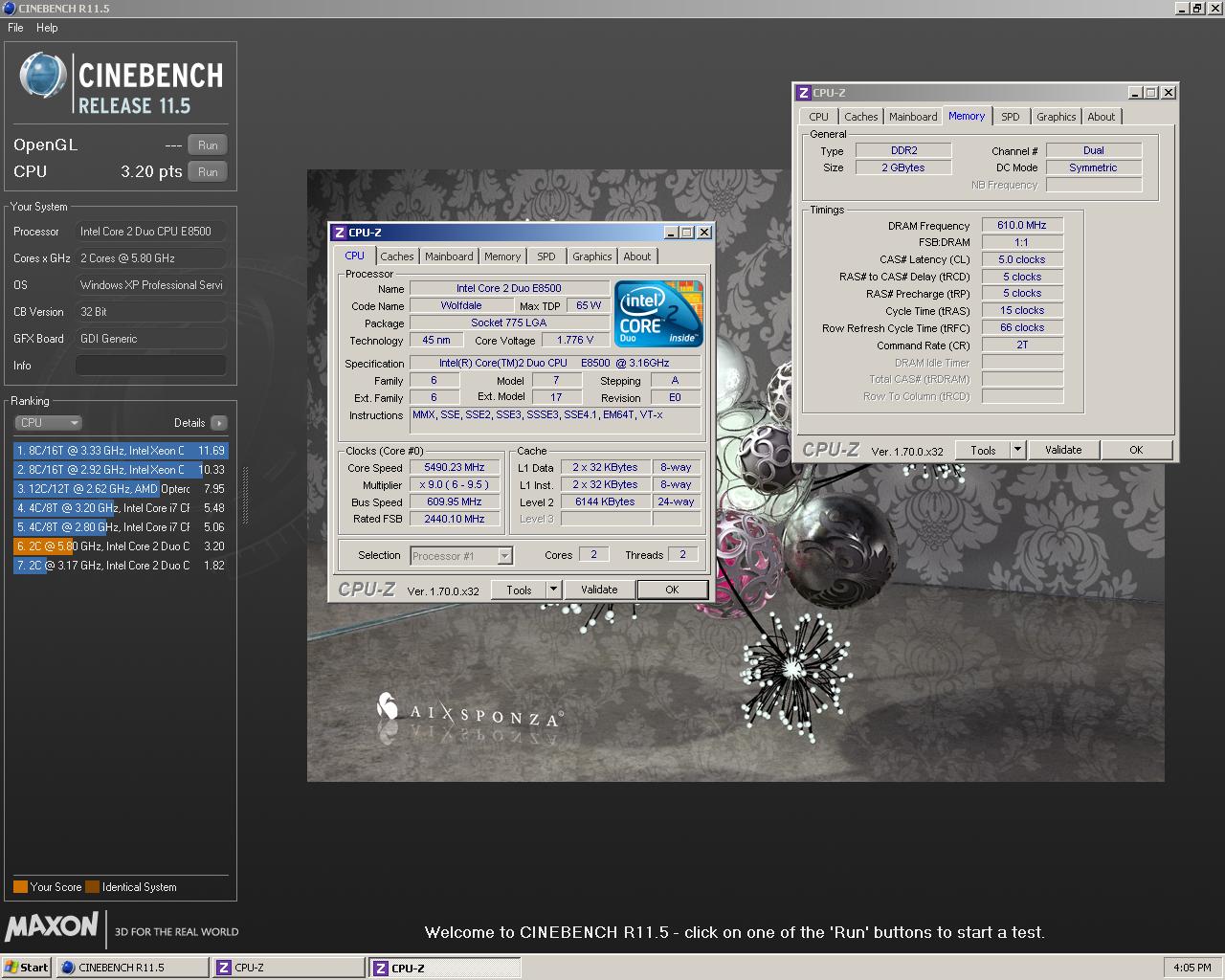The width and height of the screenshot is (1225, 980).
Task: Click the DRAM Frequency value 610.0 MHz
Action: pyautogui.click(x=1022, y=226)
